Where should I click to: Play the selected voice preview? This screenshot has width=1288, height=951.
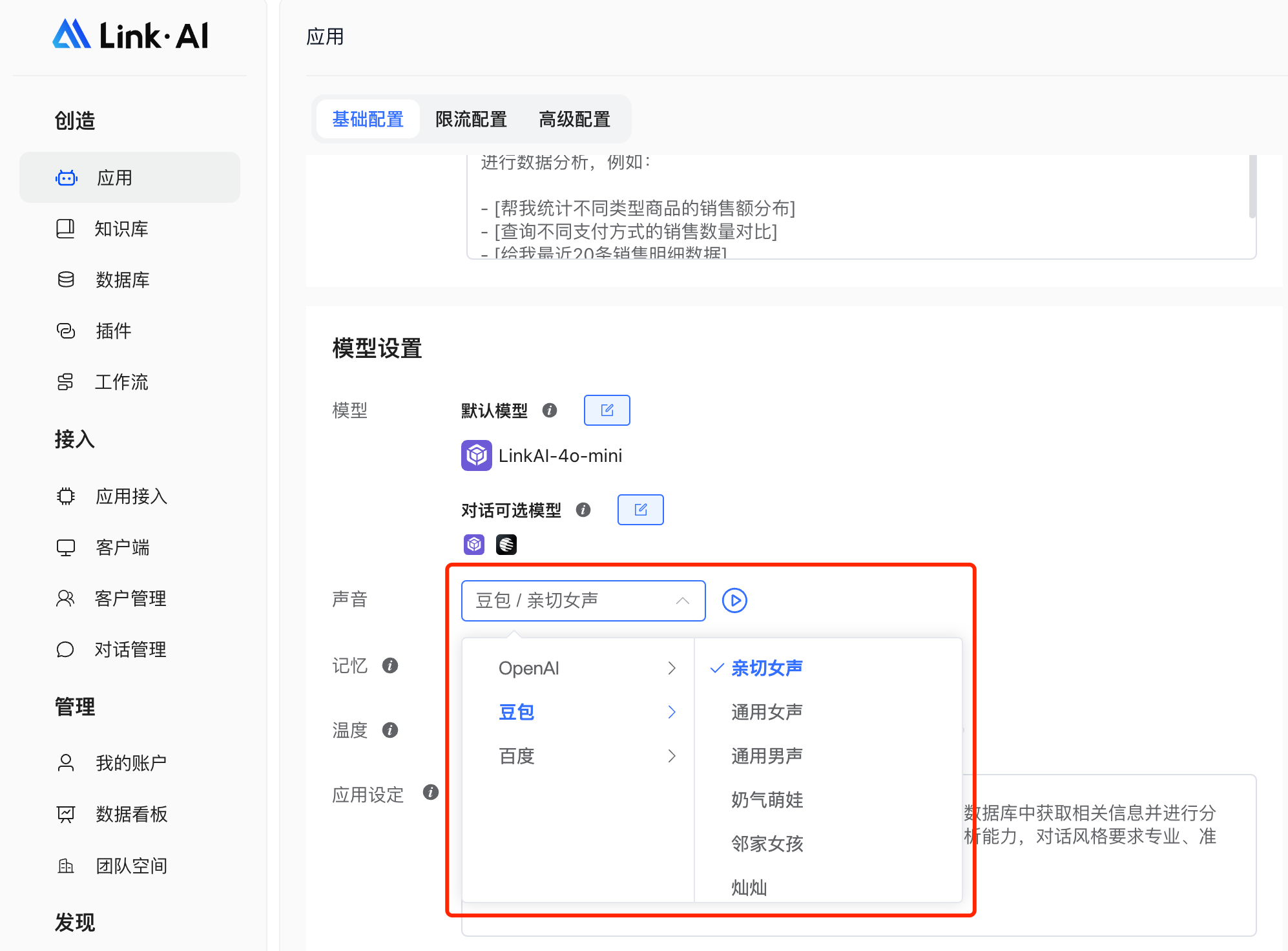click(734, 600)
